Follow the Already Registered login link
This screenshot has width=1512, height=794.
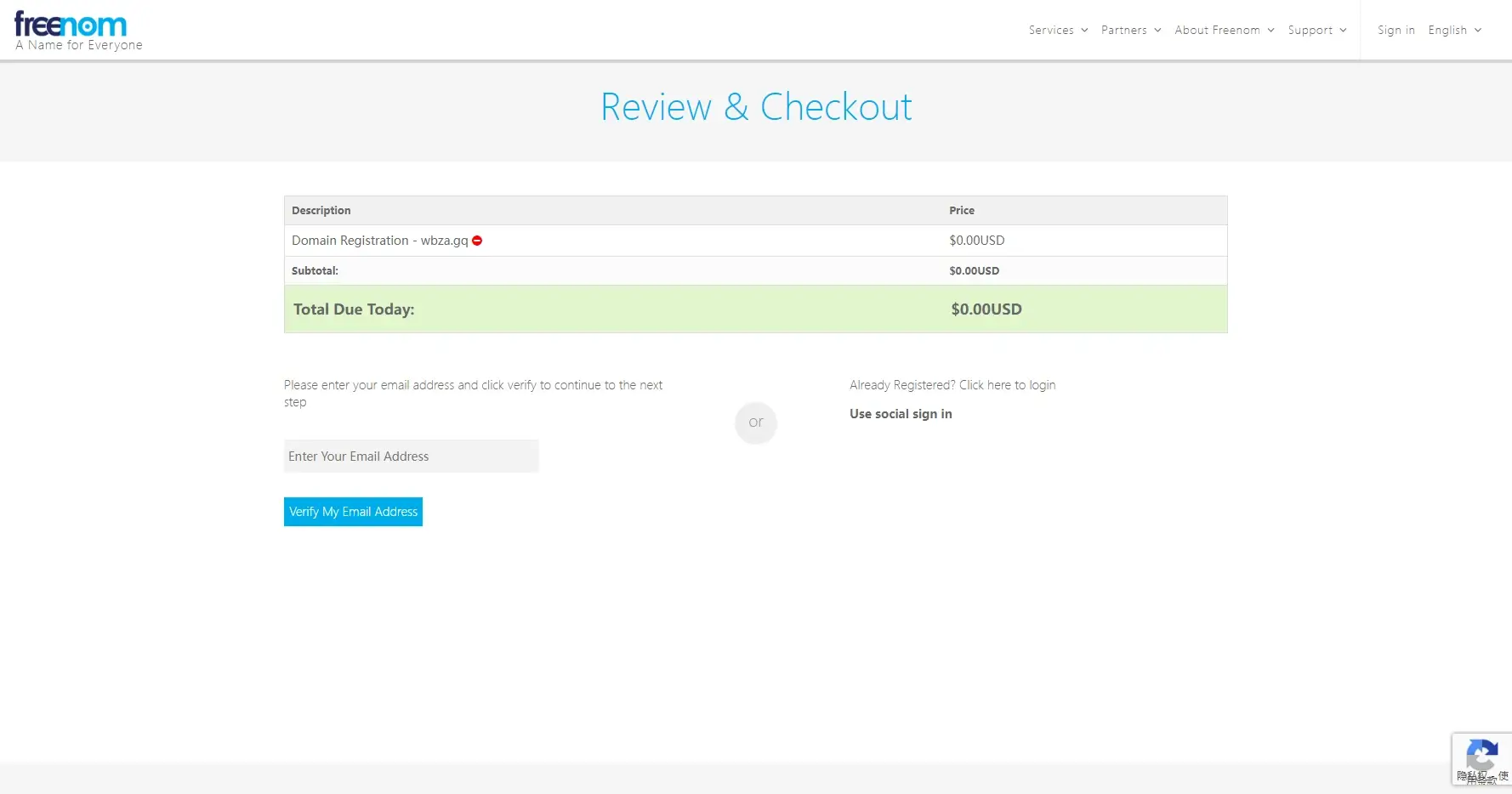pyautogui.click(x=952, y=385)
